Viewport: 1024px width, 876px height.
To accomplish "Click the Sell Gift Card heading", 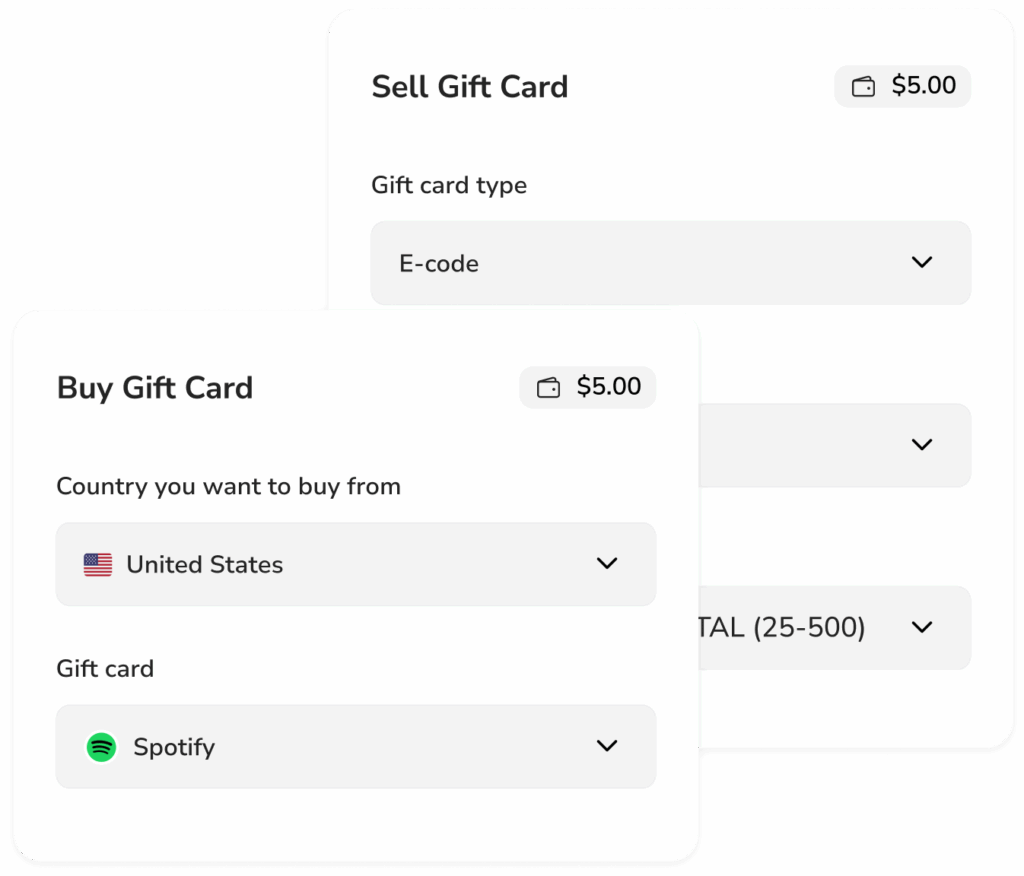I will tap(470, 87).
